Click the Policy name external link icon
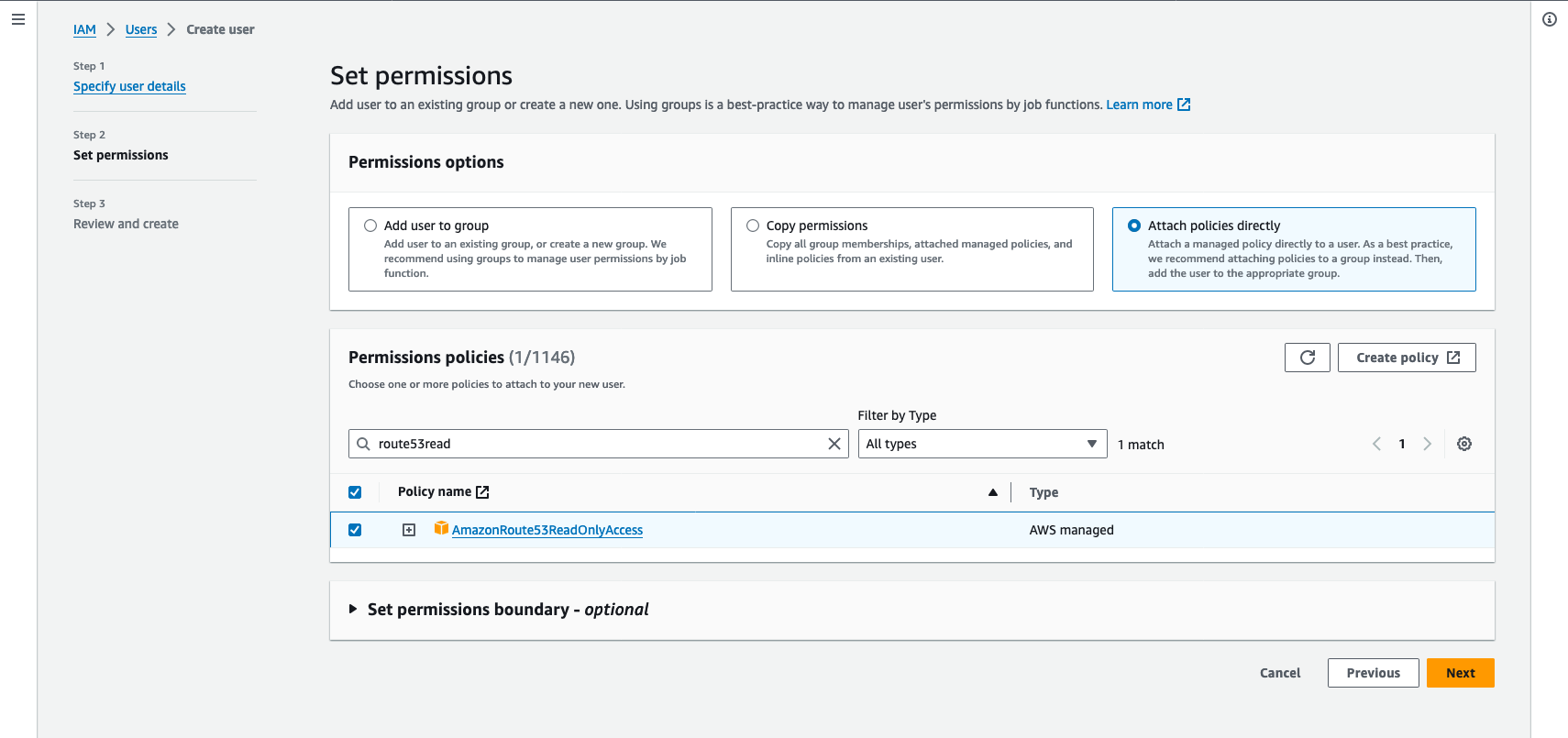 click(x=483, y=492)
